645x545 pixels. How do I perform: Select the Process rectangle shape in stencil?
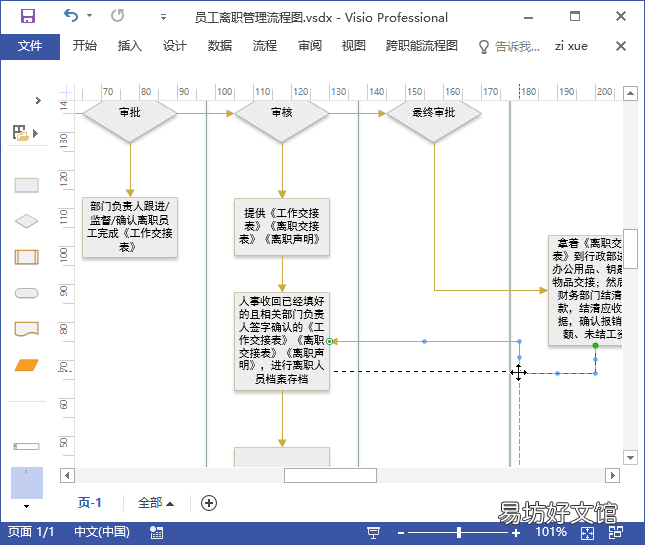[x=27, y=185]
